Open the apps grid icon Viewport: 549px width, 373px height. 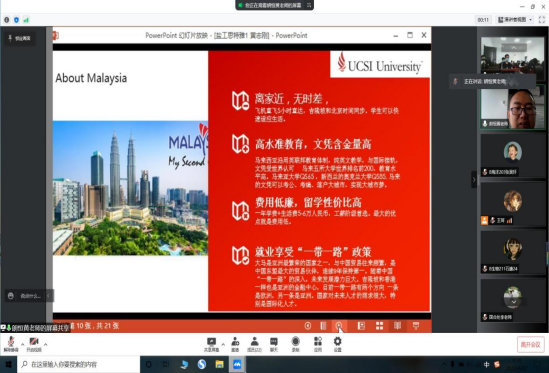[318, 344]
